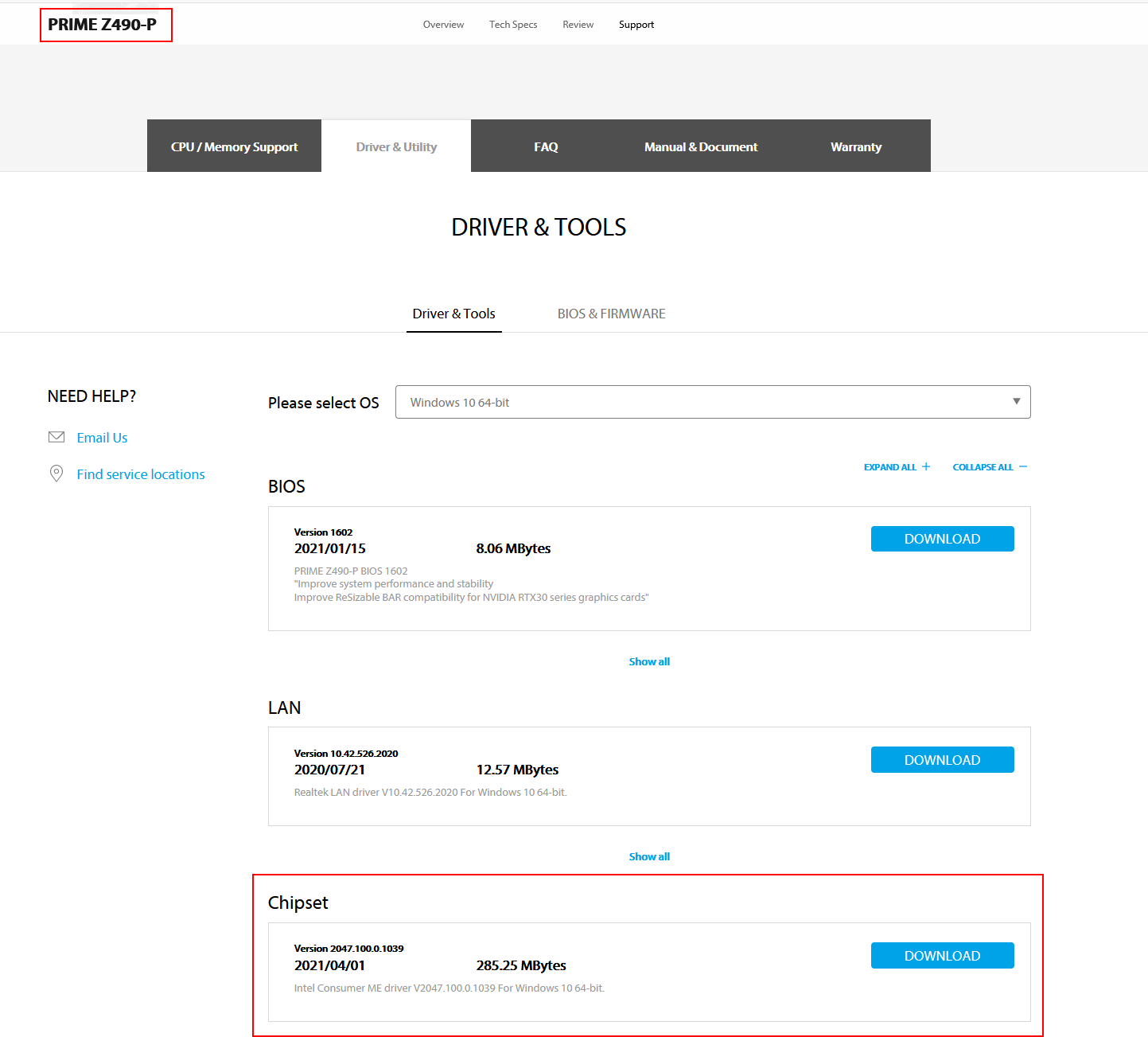The width and height of the screenshot is (1148, 1037).
Task: Download the Realtek LAN driver
Action: (x=942, y=760)
